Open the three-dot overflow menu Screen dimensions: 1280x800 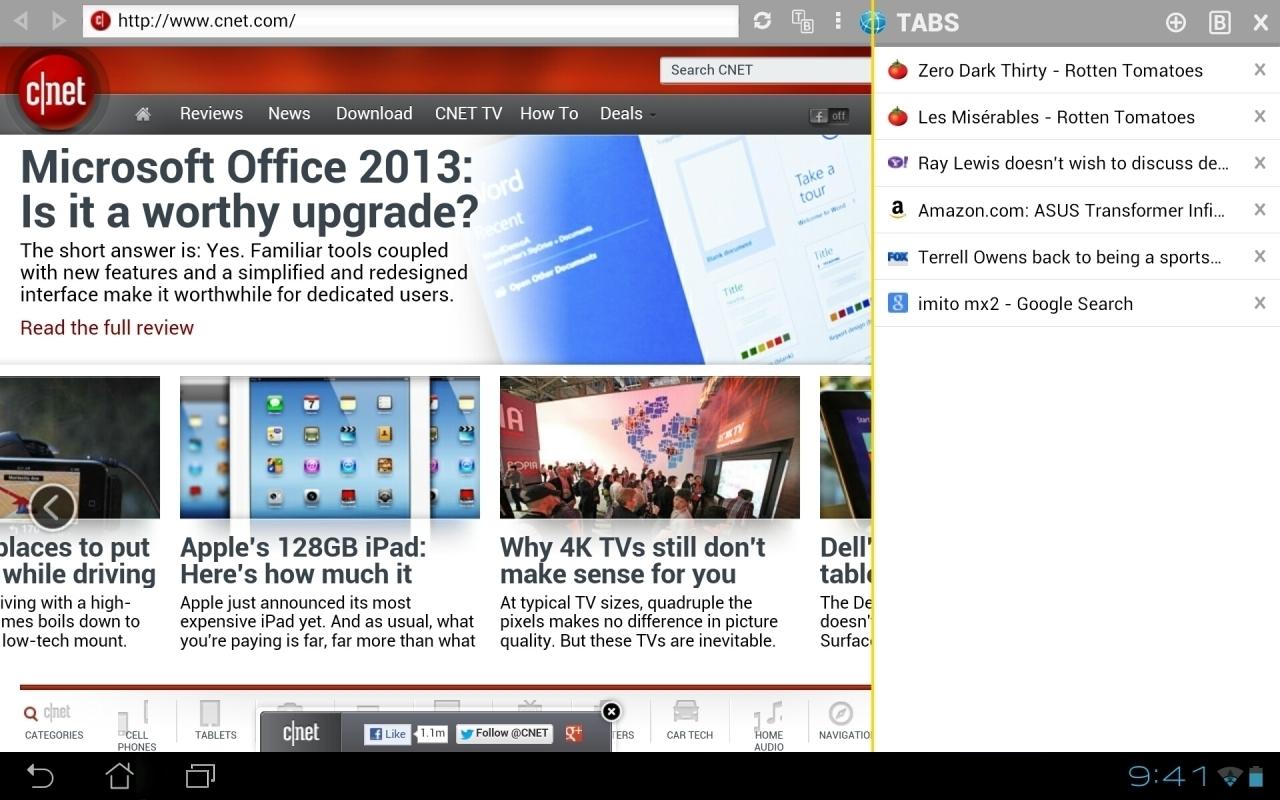[x=838, y=21]
